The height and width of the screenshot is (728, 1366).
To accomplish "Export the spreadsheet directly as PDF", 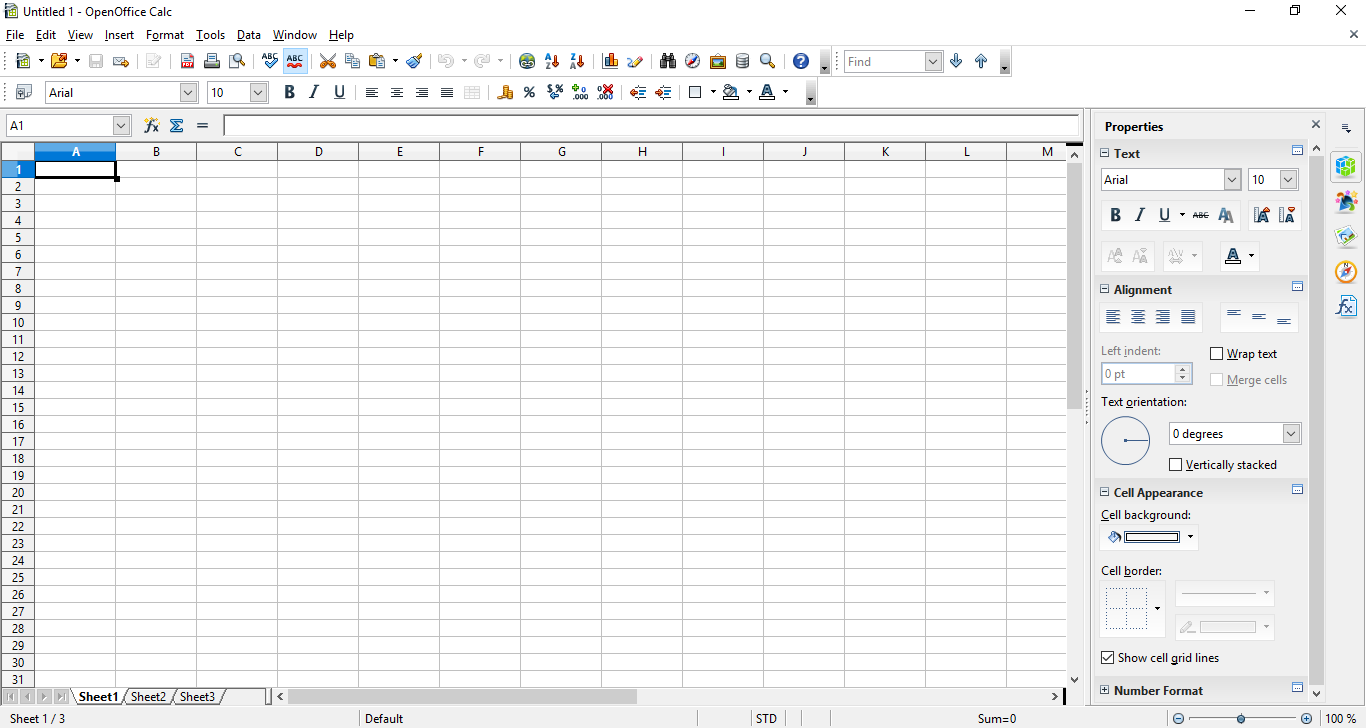I will pyautogui.click(x=187, y=61).
